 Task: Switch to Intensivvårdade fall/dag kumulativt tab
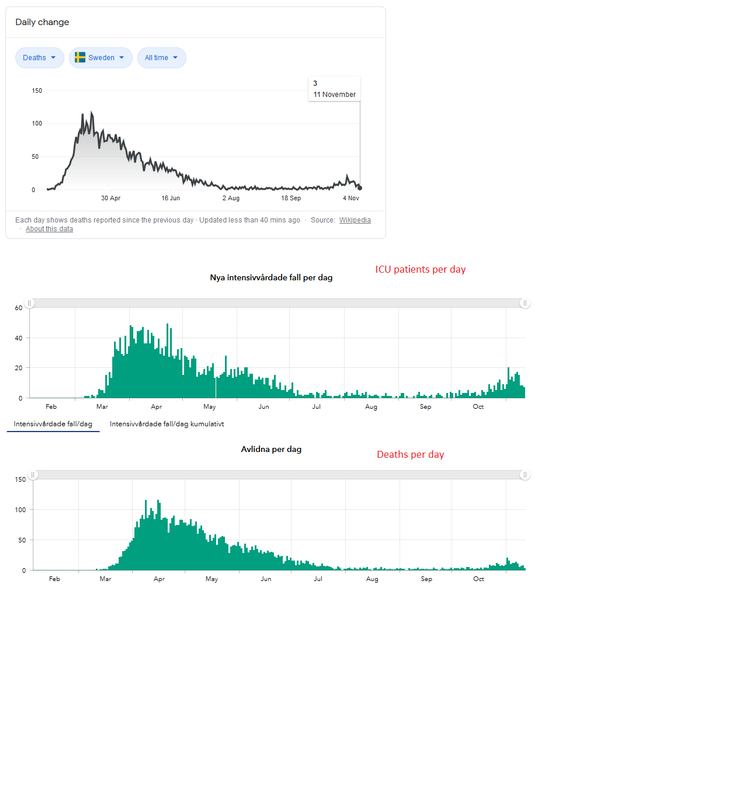click(x=167, y=424)
